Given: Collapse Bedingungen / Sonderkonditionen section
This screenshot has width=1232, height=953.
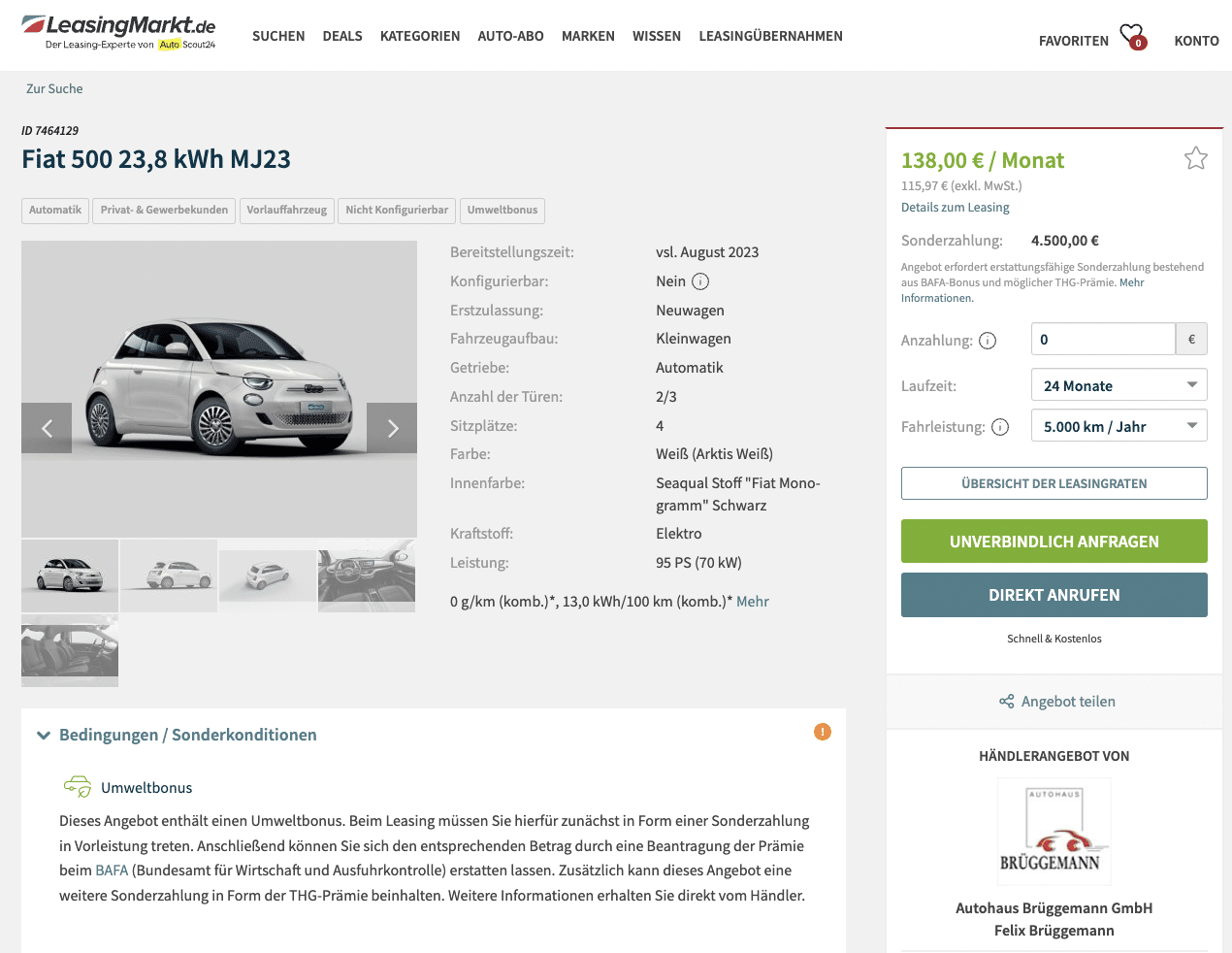Looking at the screenshot, I should click(x=44, y=736).
